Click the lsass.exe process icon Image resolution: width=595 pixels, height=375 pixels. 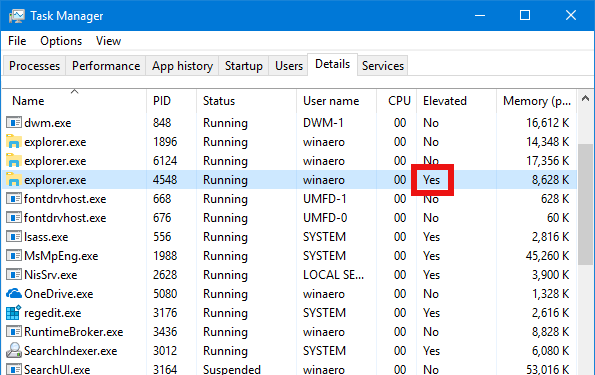point(14,236)
